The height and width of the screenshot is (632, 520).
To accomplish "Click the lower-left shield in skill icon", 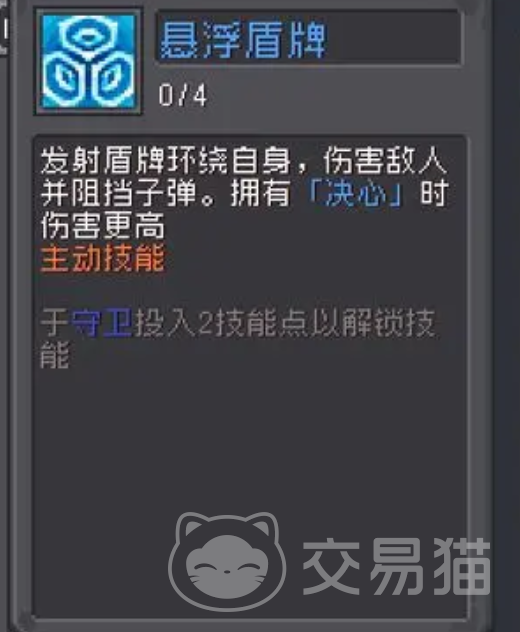I will click(65, 78).
